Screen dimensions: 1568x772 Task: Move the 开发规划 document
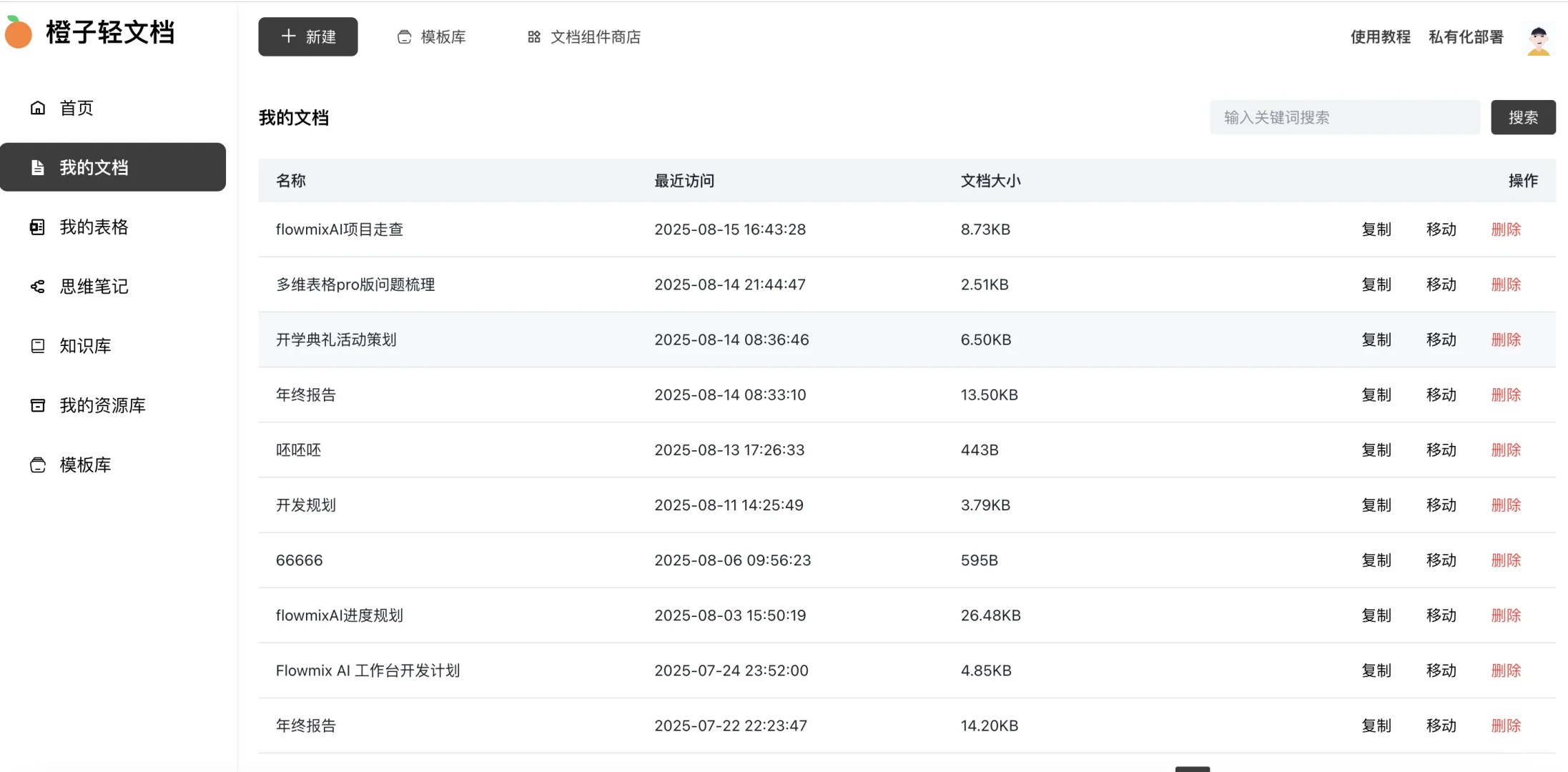[x=1441, y=505]
